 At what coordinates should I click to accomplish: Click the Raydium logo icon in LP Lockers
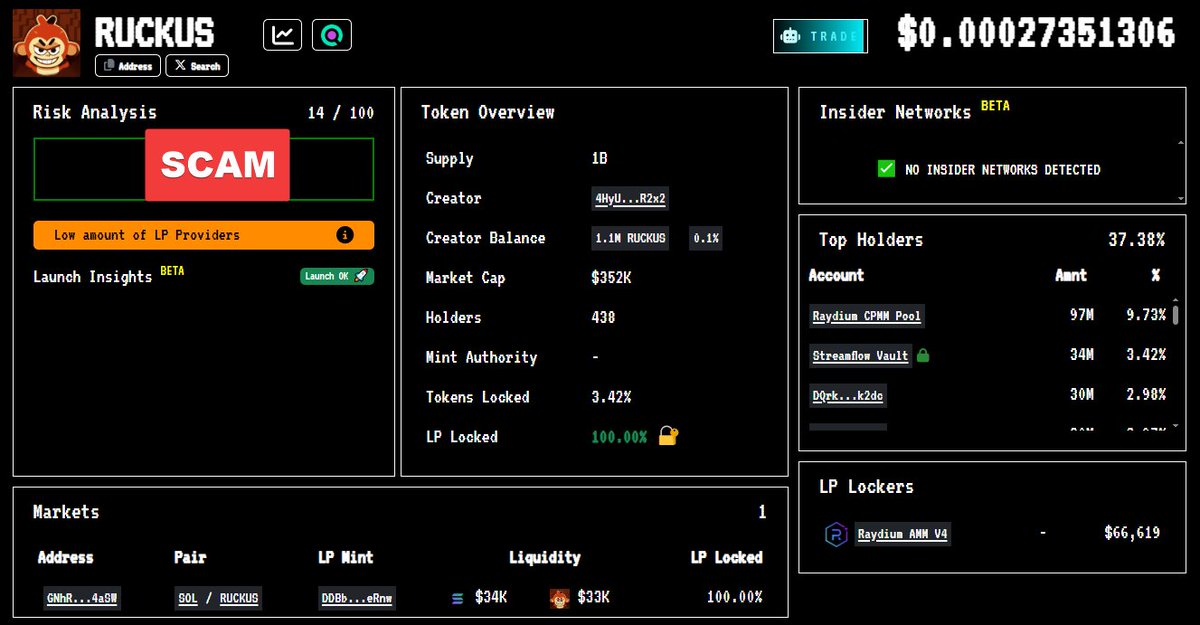pos(835,533)
